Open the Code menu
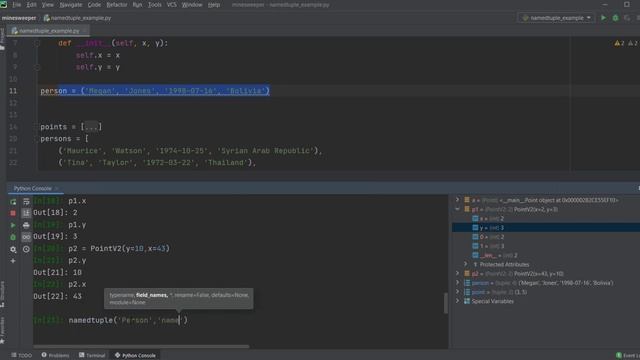Viewport: 640px width, 360px height. [94, 5]
